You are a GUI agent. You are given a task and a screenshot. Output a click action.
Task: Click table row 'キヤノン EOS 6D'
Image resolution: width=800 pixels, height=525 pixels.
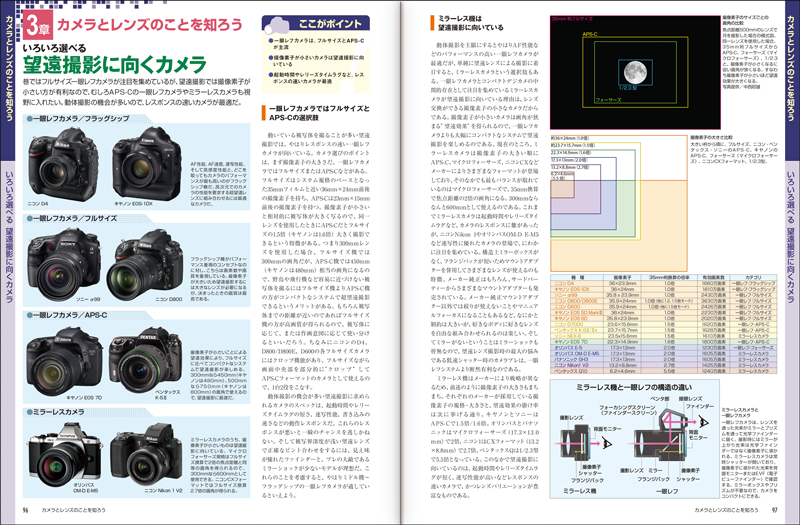(664, 318)
